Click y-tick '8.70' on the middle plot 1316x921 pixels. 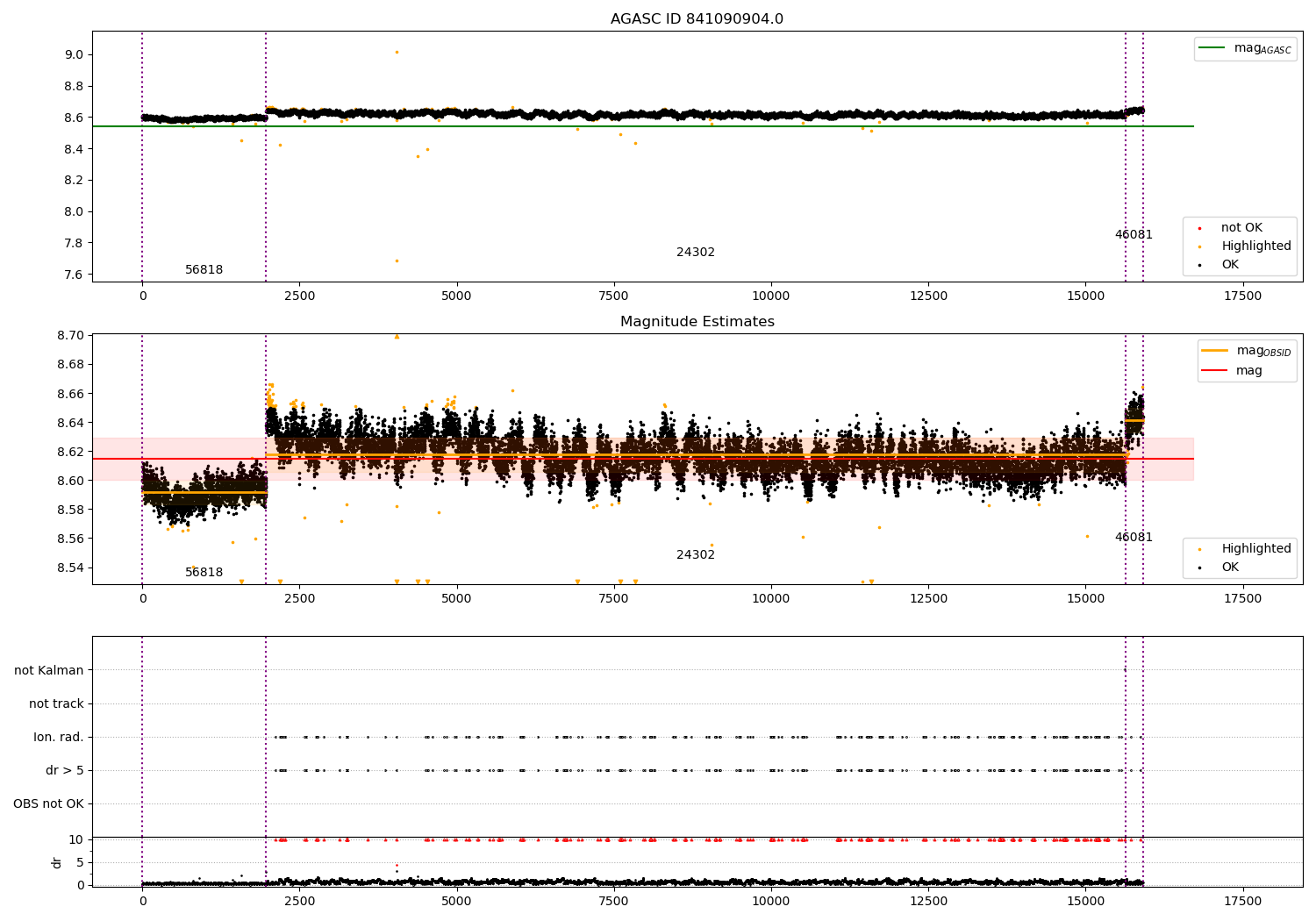[70, 335]
